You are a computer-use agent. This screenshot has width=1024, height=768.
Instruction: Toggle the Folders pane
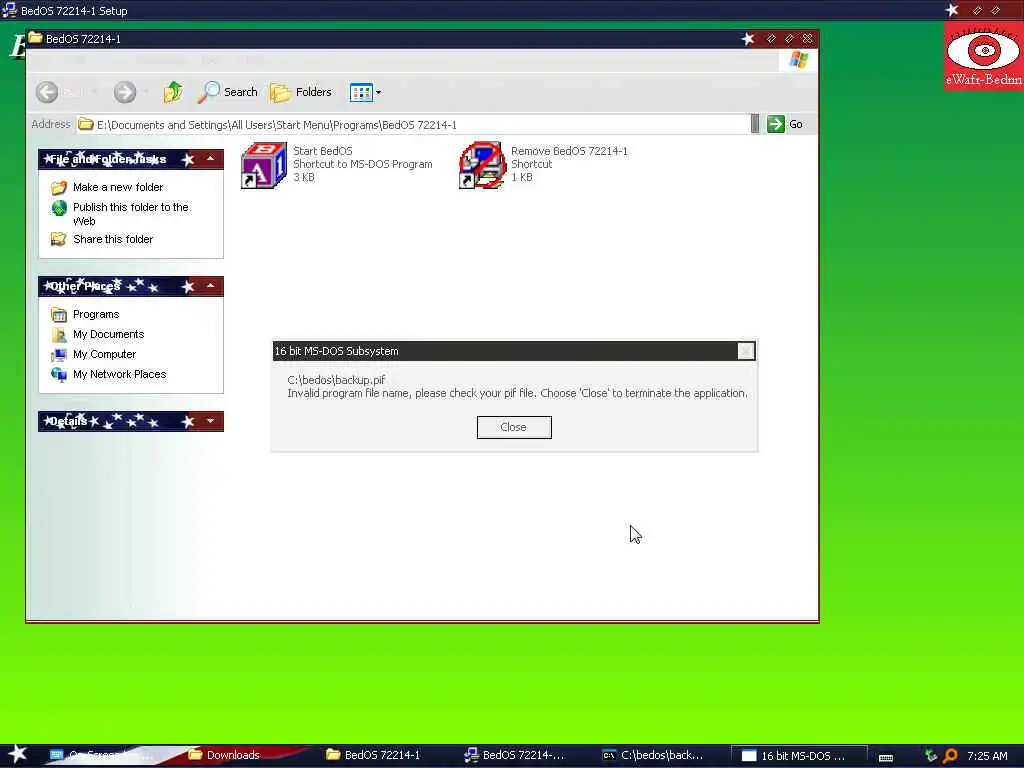[x=301, y=92]
